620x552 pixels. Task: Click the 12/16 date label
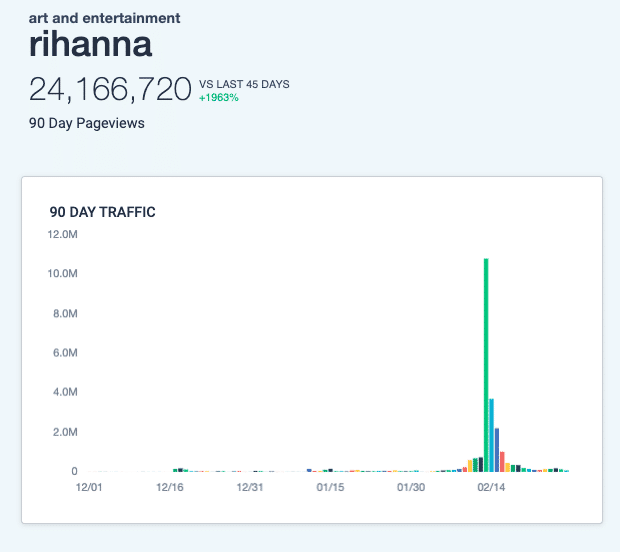[x=170, y=487]
